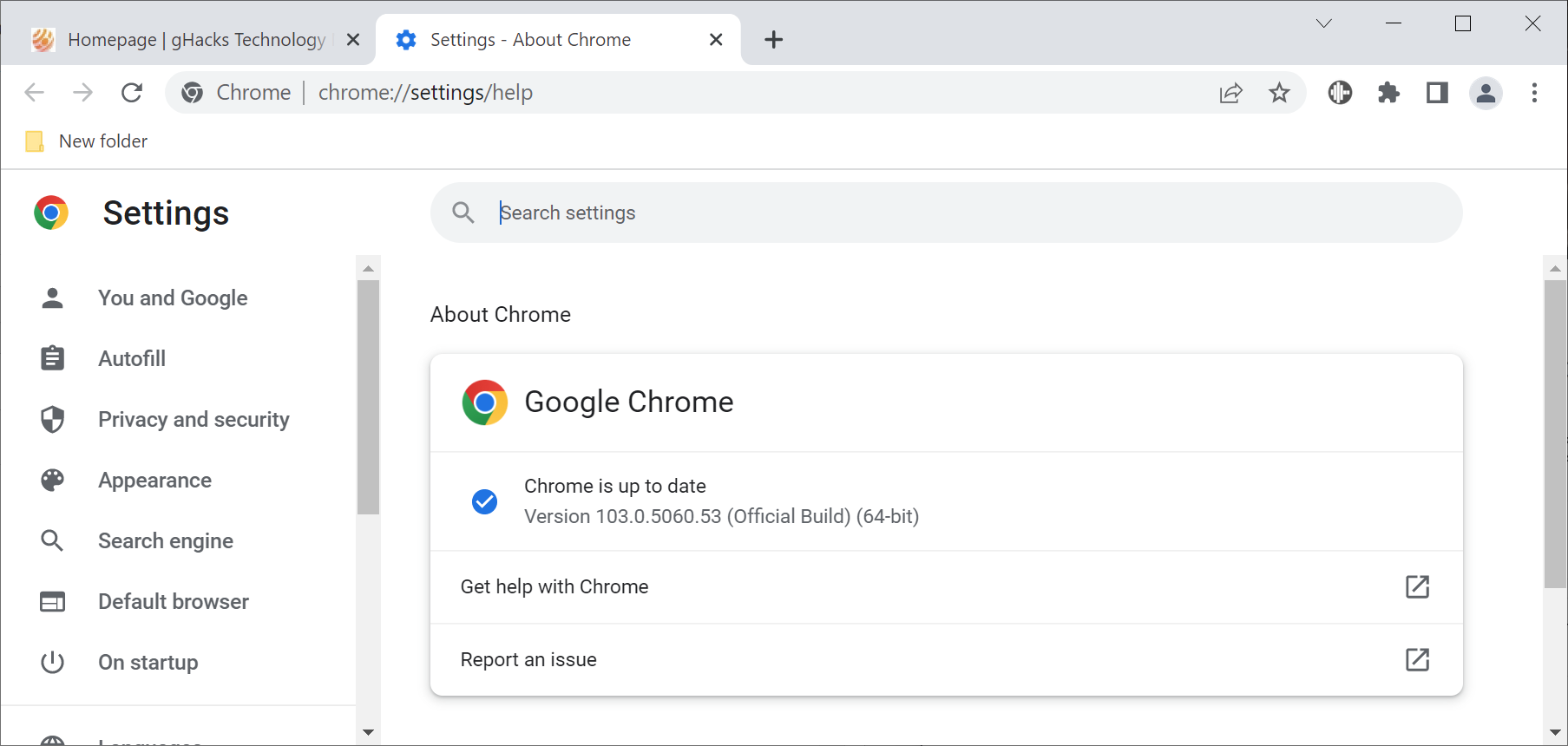Open a new tab with the plus button
Image resolution: width=1568 pixels, height=746 pixels.
click(773, 40)
